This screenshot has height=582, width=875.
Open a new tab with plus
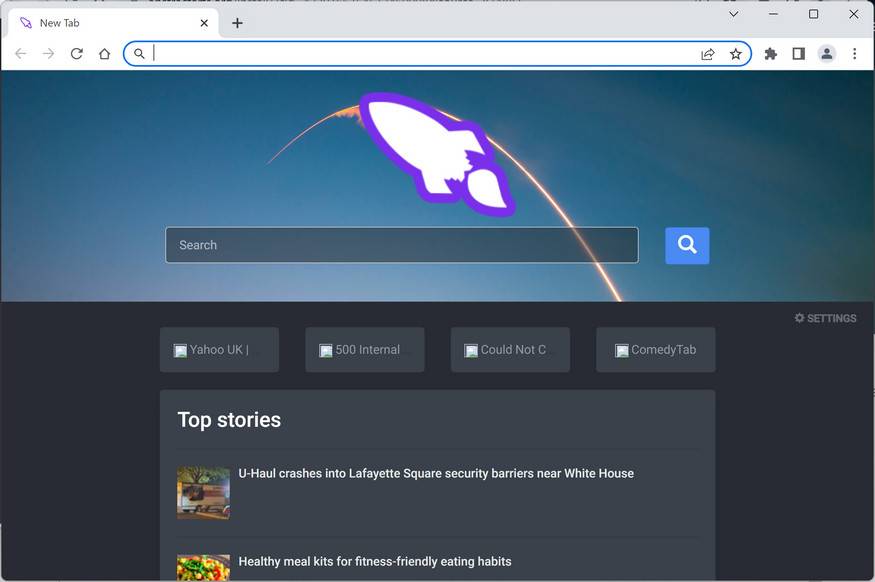[x=237, y=23]
